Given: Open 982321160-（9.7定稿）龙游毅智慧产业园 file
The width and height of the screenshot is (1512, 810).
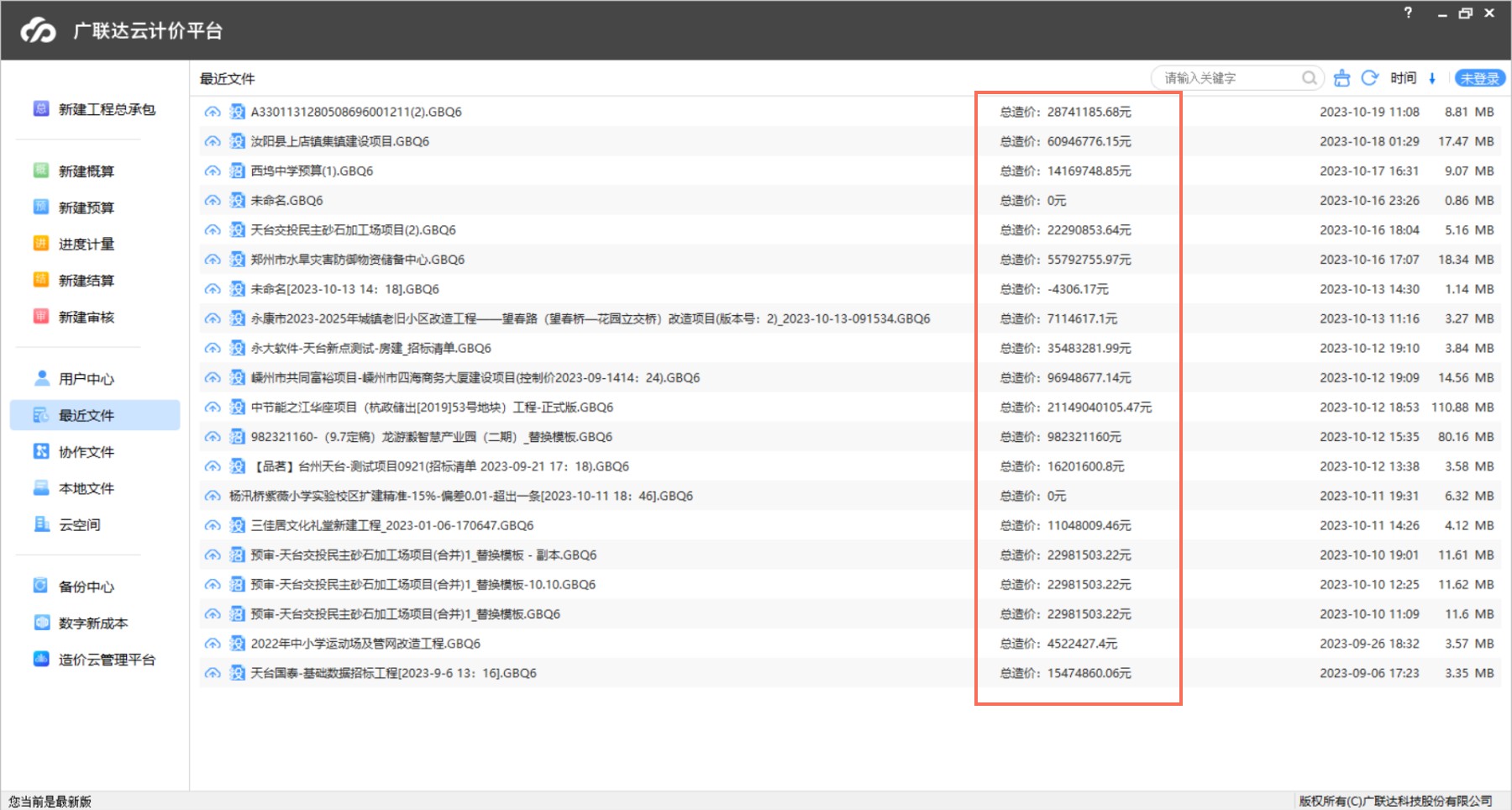Looking at the screenshot, I should [x=432, y=437].
